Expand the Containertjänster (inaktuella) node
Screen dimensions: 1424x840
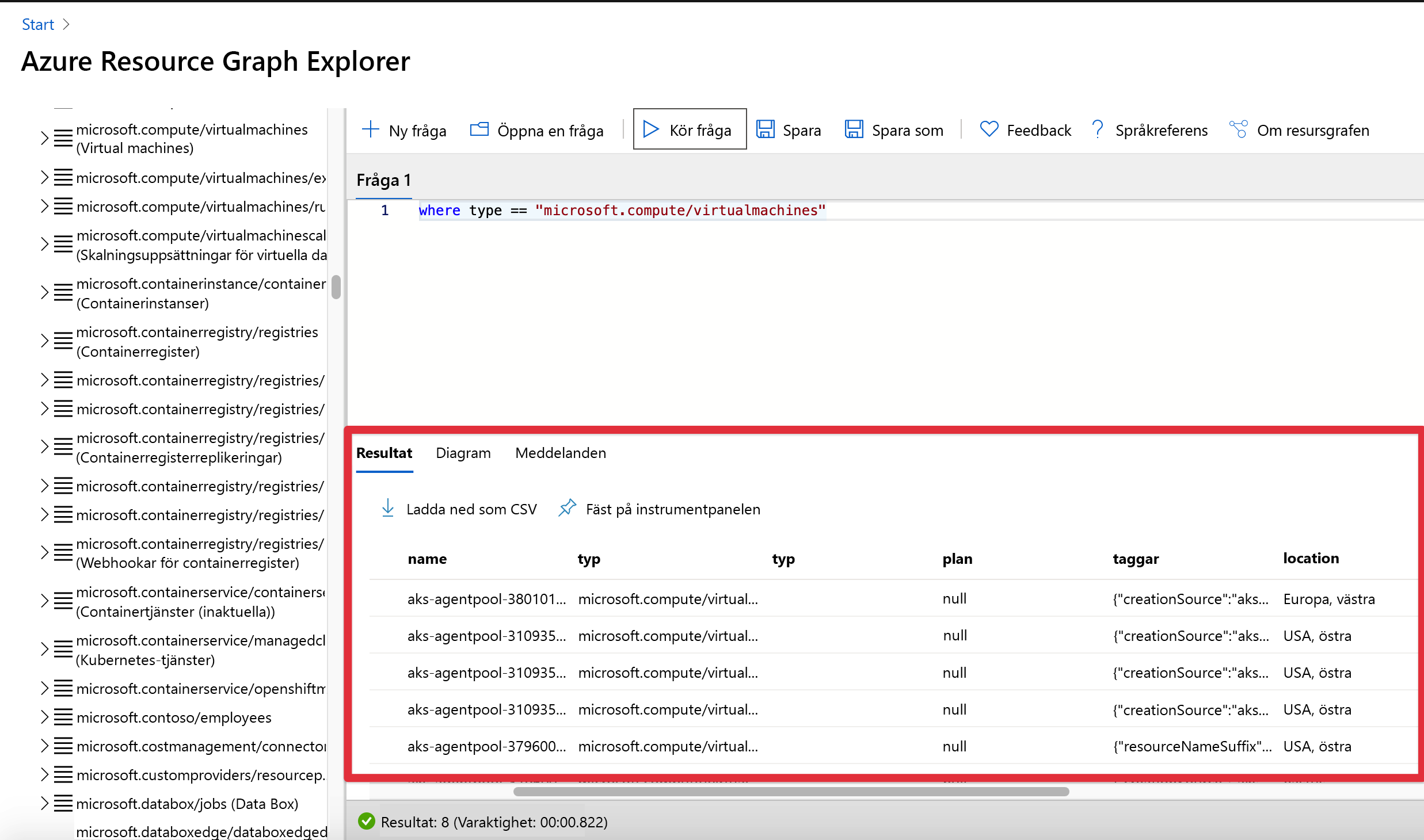click(x=44, y=601)
